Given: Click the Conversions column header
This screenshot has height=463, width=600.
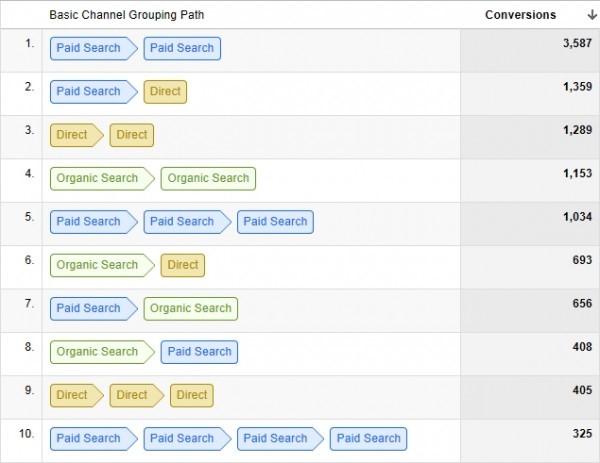Looking at the screenshot, I should [x=520, y=15].
